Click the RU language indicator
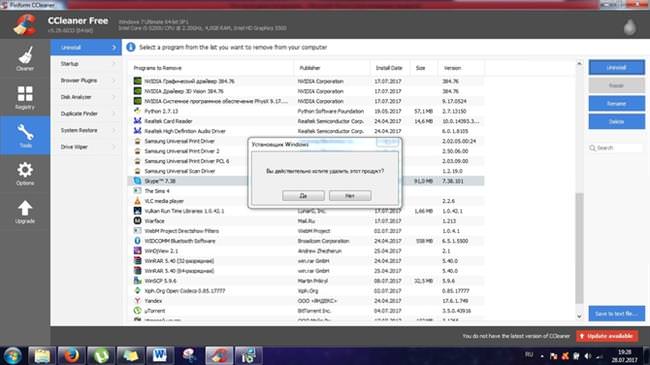650x365 pixels. 529,355
